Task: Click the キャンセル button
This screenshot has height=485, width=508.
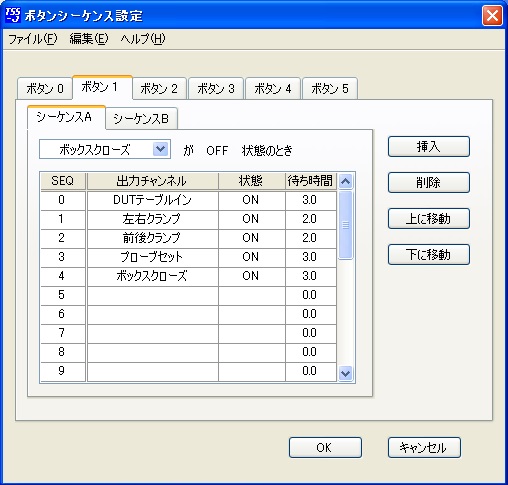Action: [424, 447]
